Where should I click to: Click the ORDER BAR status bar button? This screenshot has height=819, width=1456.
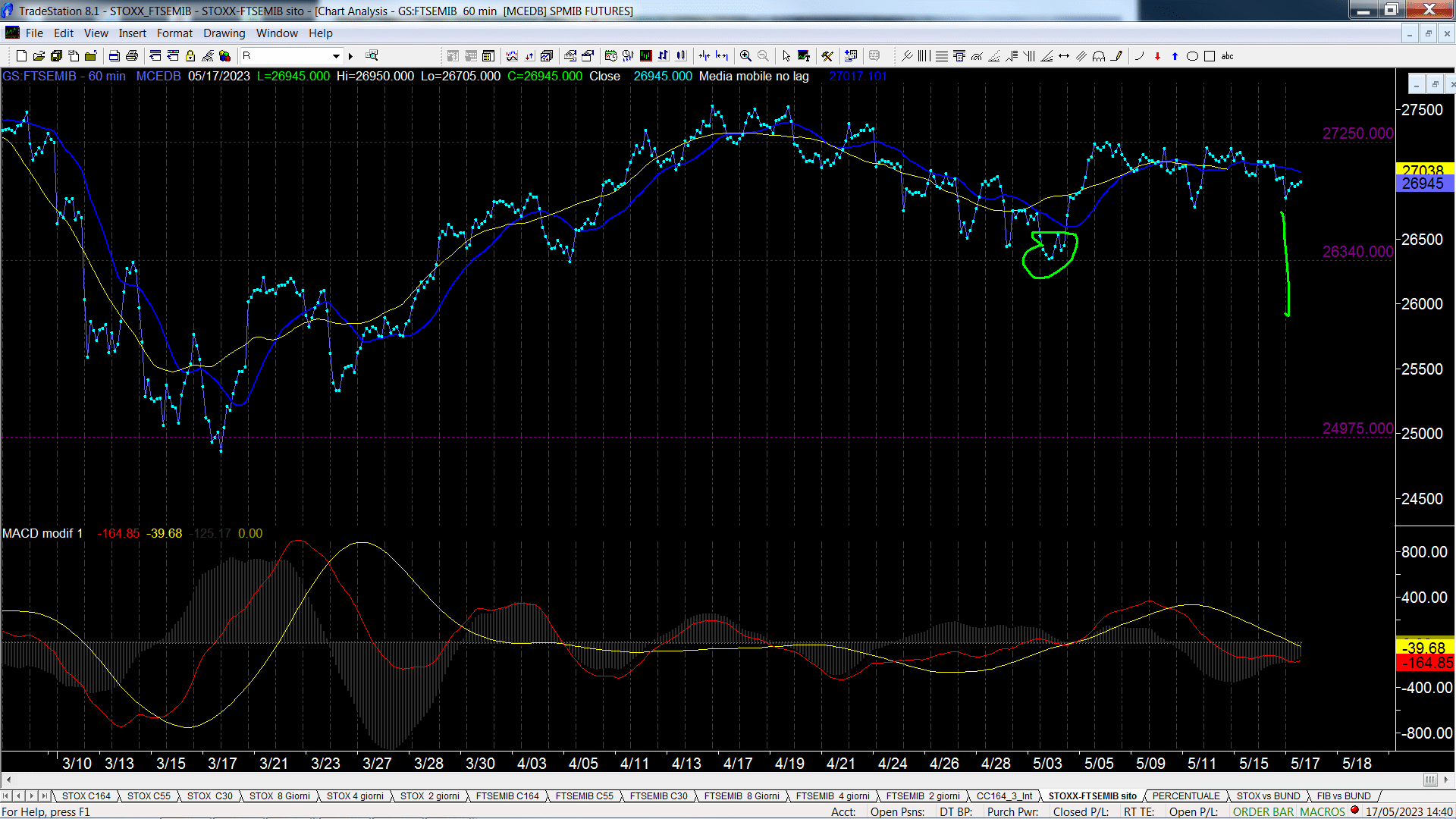pos(1263,811)
